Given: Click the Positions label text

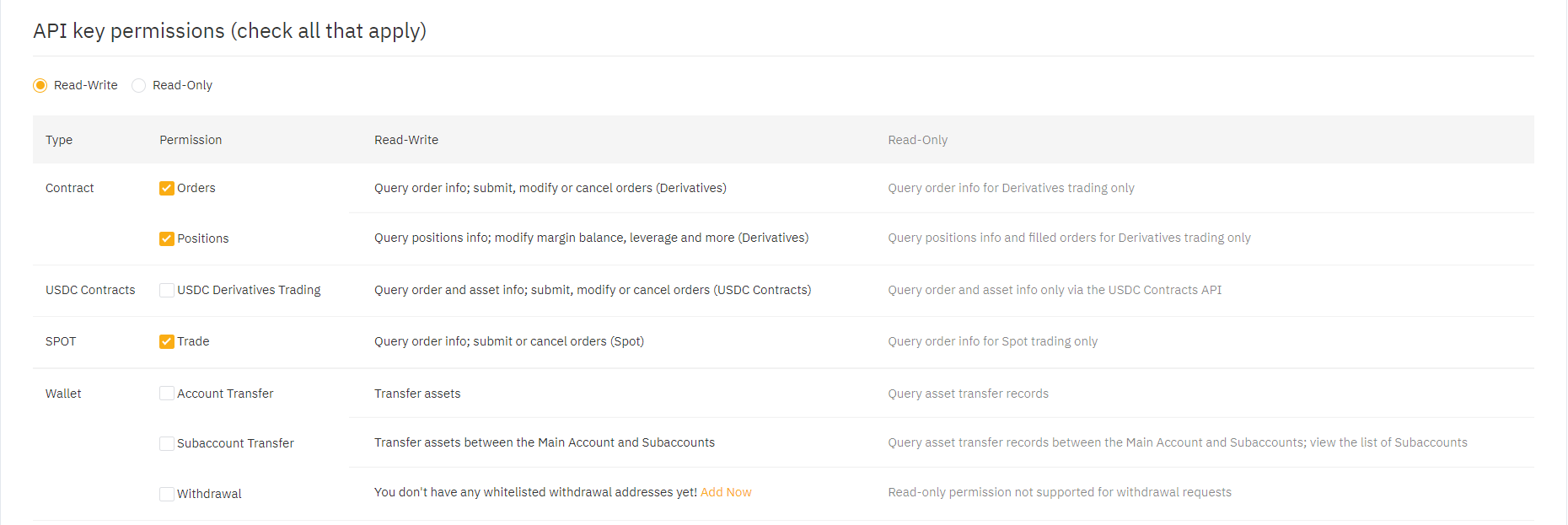Looking at the screenshot, I should pyautogui.click(x=203, y=238).
